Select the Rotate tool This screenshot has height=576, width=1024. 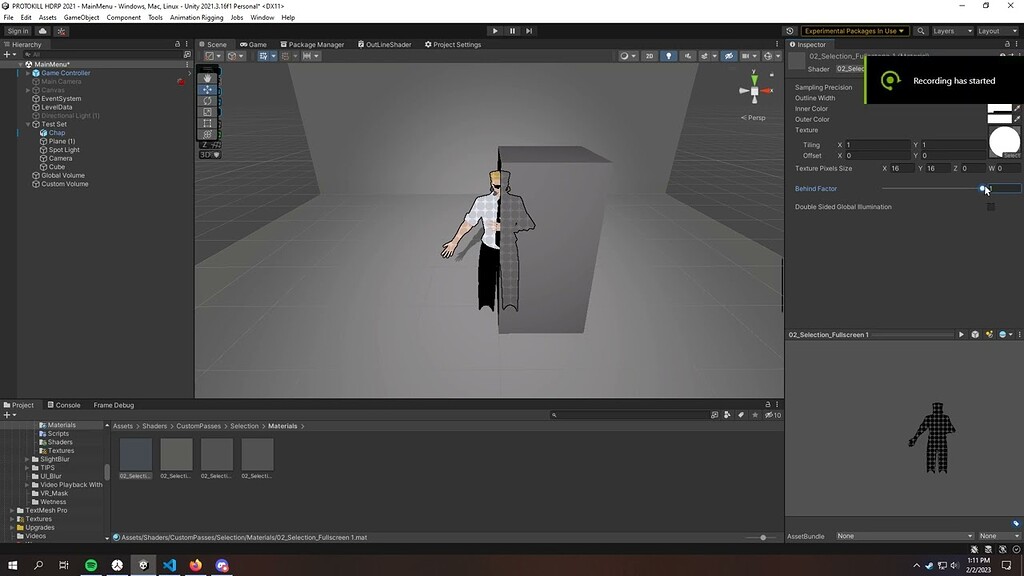click(208, 100)
